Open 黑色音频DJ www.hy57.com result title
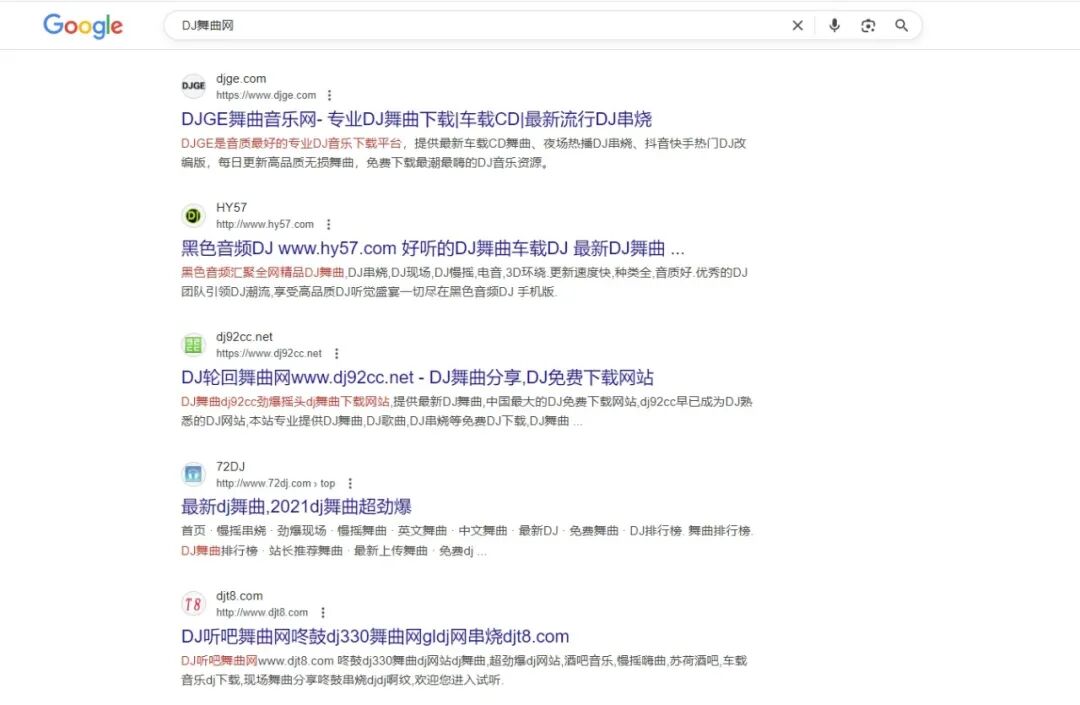The height and width of the screenshot is (705, 1080). coord(433,248)
